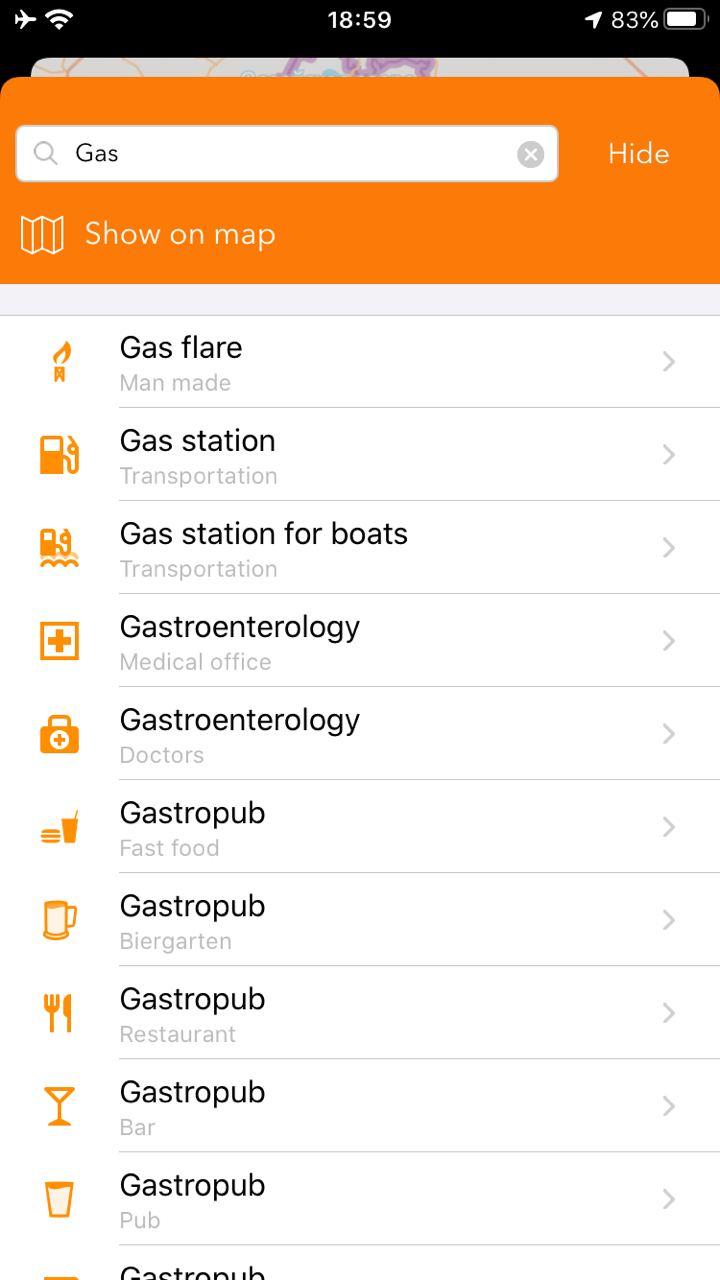Screen dimensions: 720x1280
Task: Select Gastroenterology under Medical office
Action: (240, 640)
